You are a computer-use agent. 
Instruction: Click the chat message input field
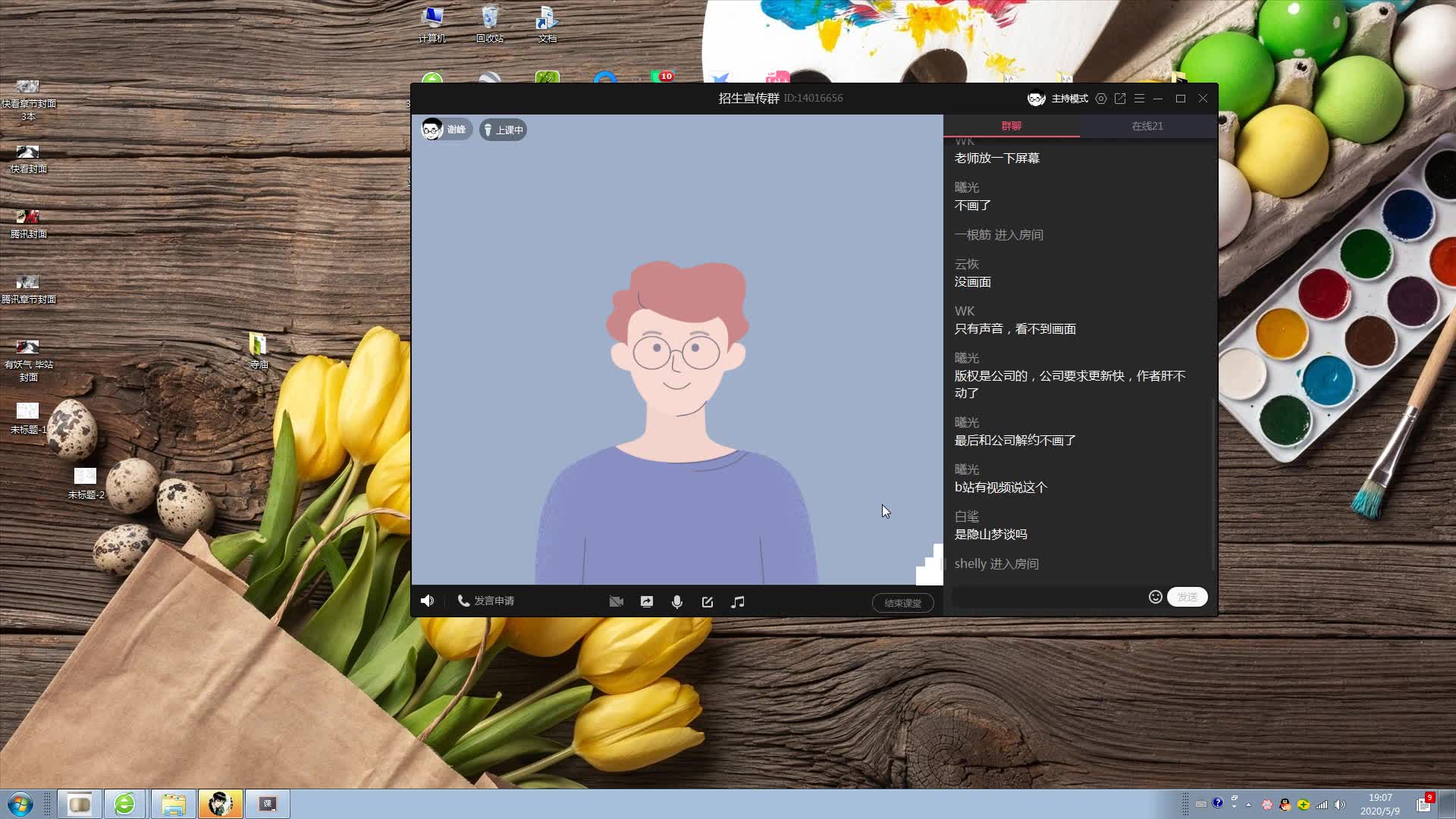(x=1048, y=597)
